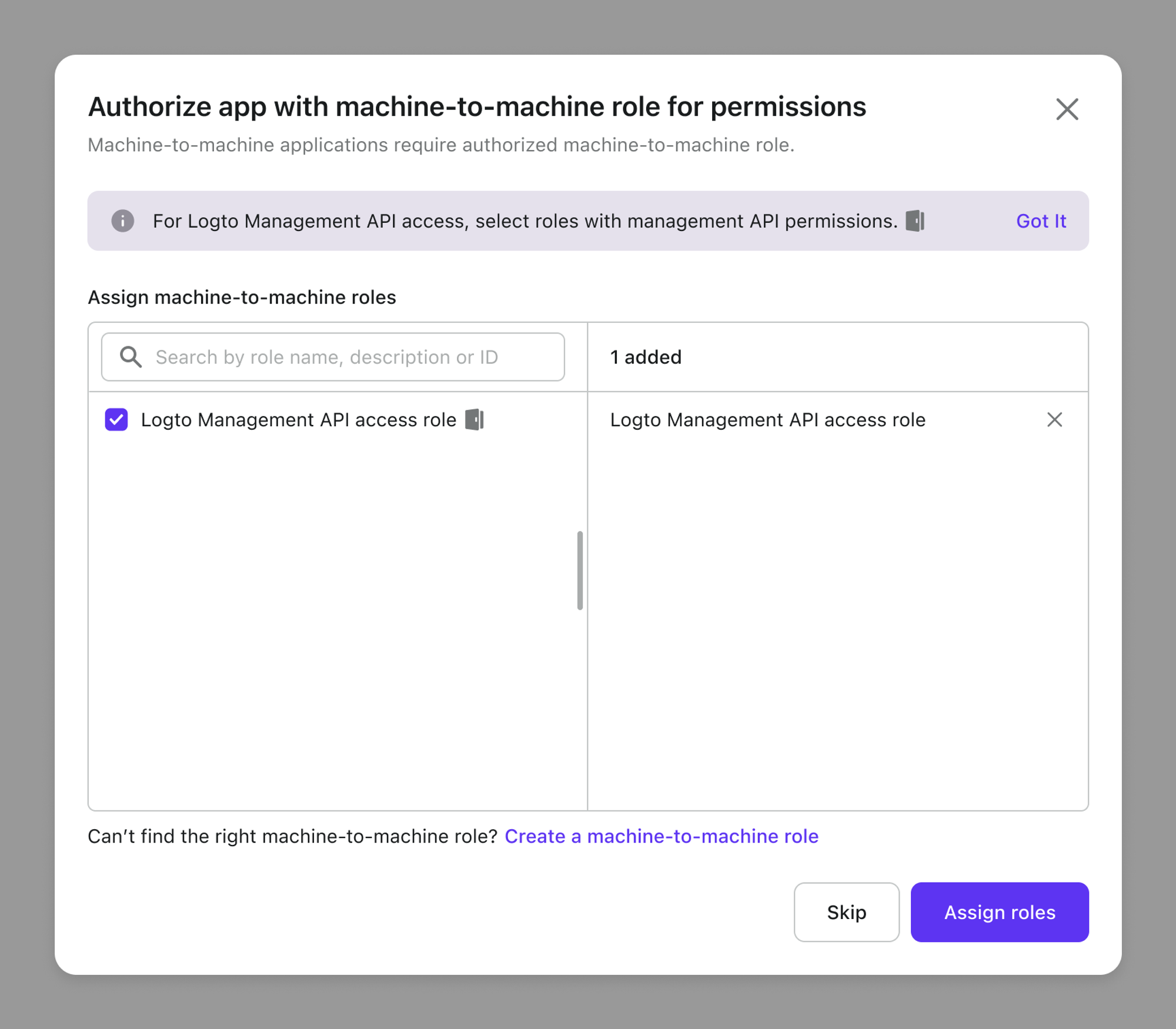Toggle Logto Management API access role checkbox
The height and width of the screenshot is (1029, 1176).
click(117, 419)
